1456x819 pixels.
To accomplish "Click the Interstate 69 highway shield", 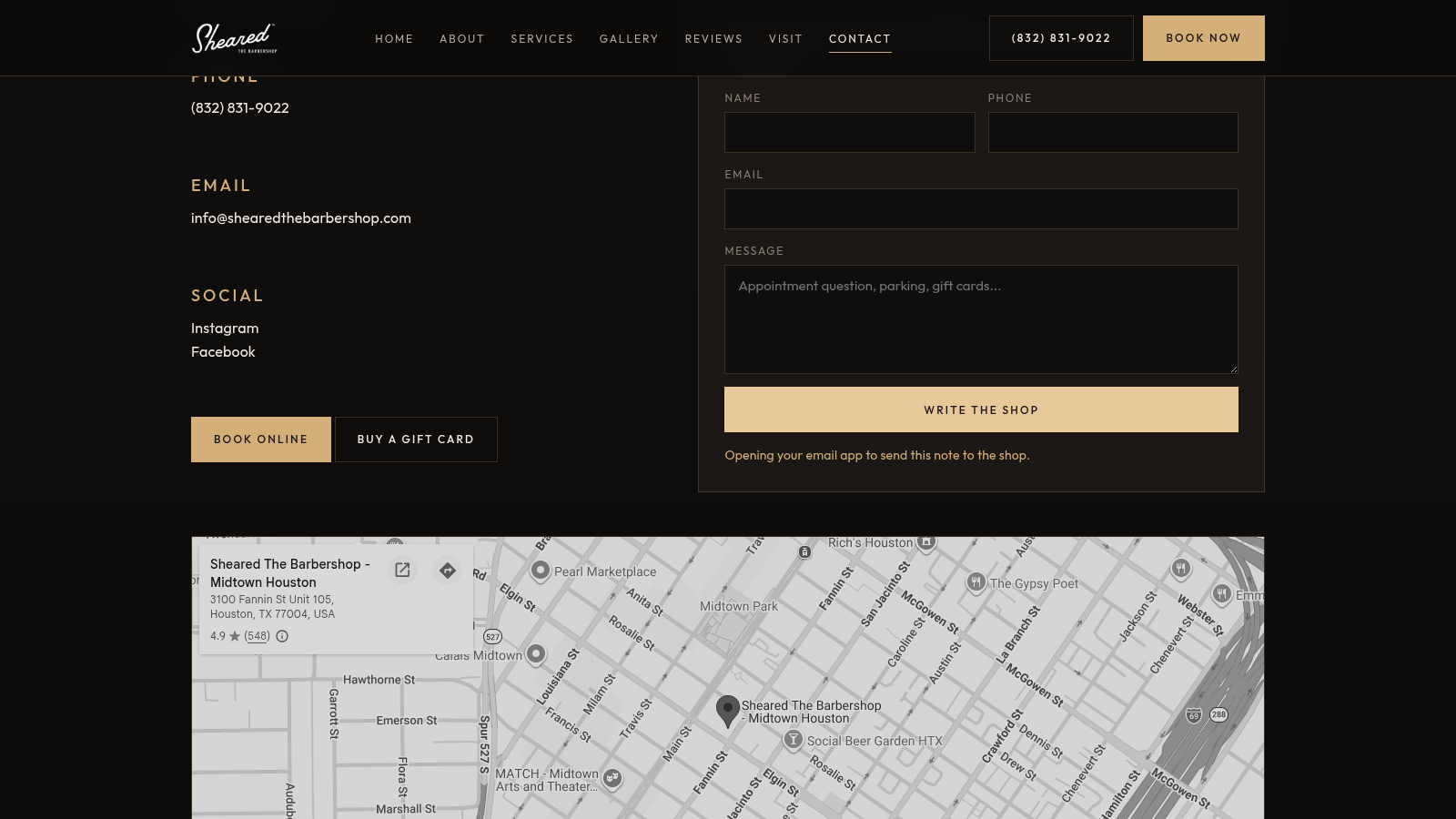I will click(x=1194, y=715).
